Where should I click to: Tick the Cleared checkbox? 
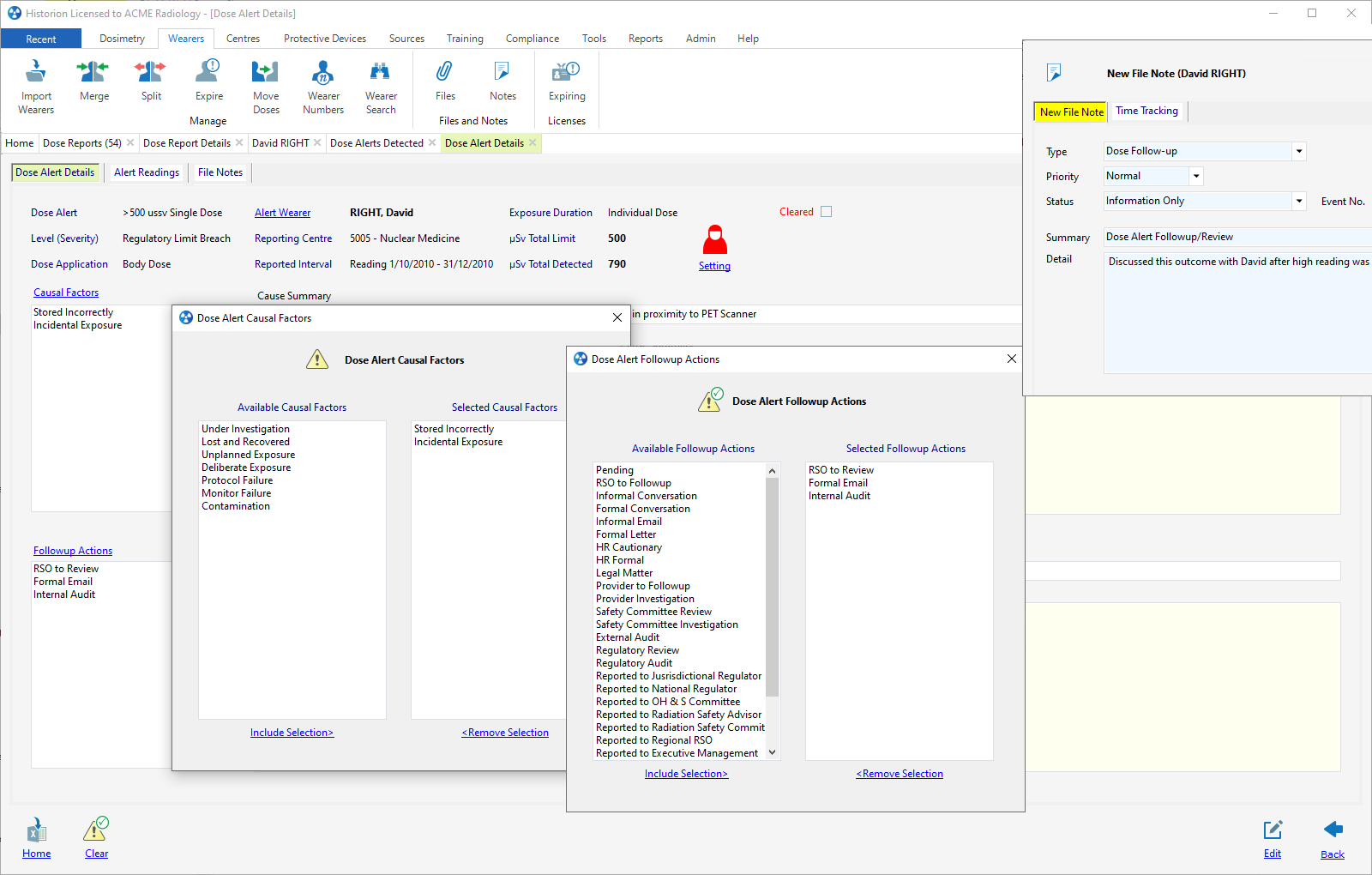(x=827, y=212)
